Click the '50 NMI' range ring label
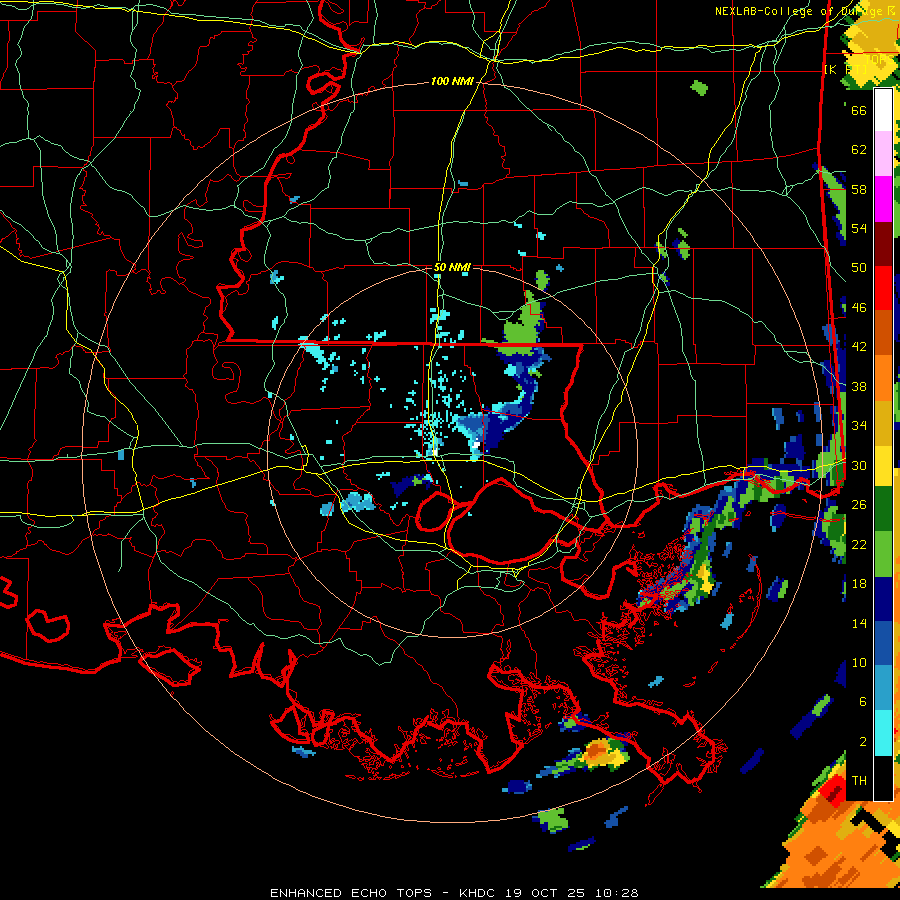The width and height of the screenshot is (900, 900). [x=452, y=267]
